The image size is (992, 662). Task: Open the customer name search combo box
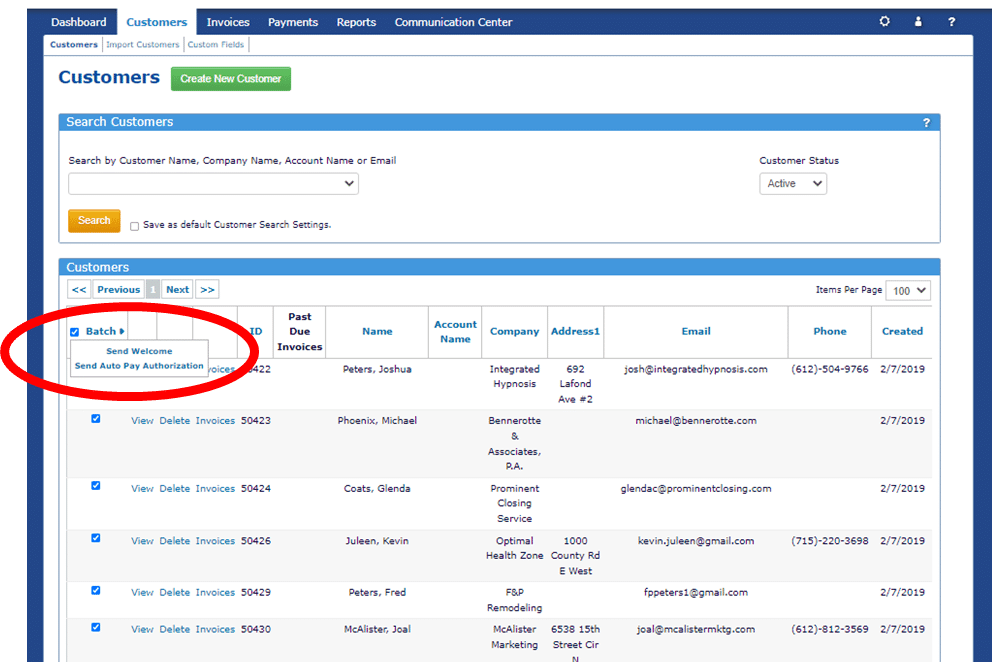(x=213, y=184)
